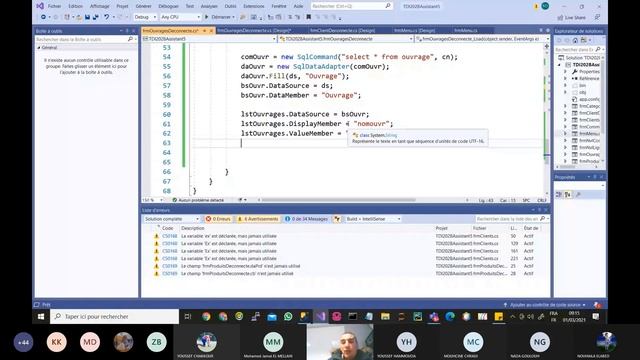Toggle the 0 Erreurs filter

click(218, 219)
